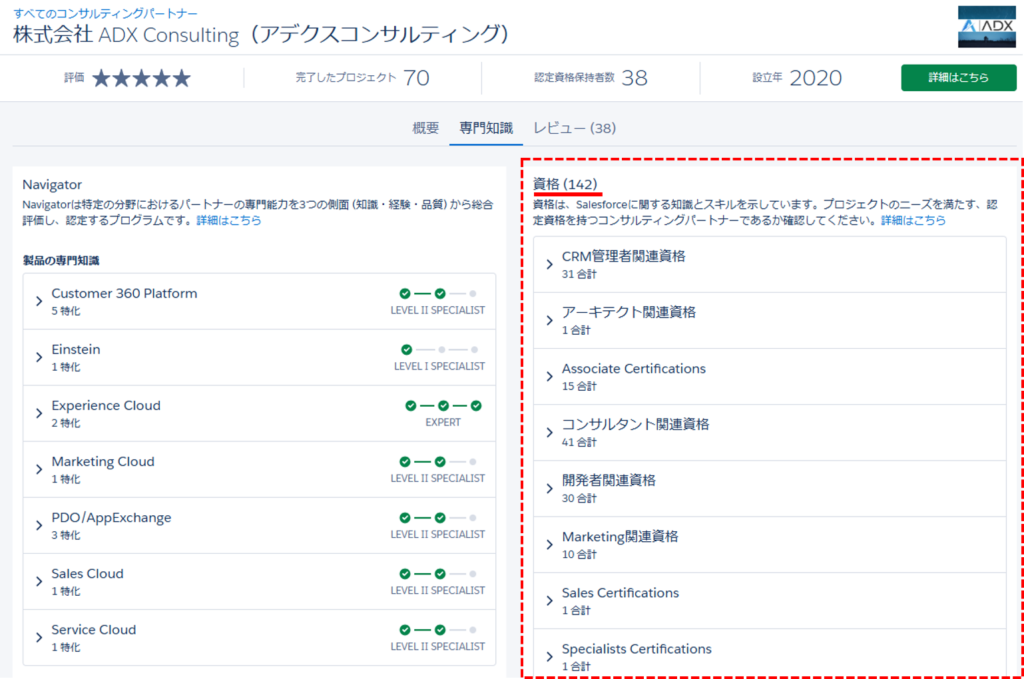Click the Marketing Cloud row title
1024x679 pixels.
click(103, 462)
